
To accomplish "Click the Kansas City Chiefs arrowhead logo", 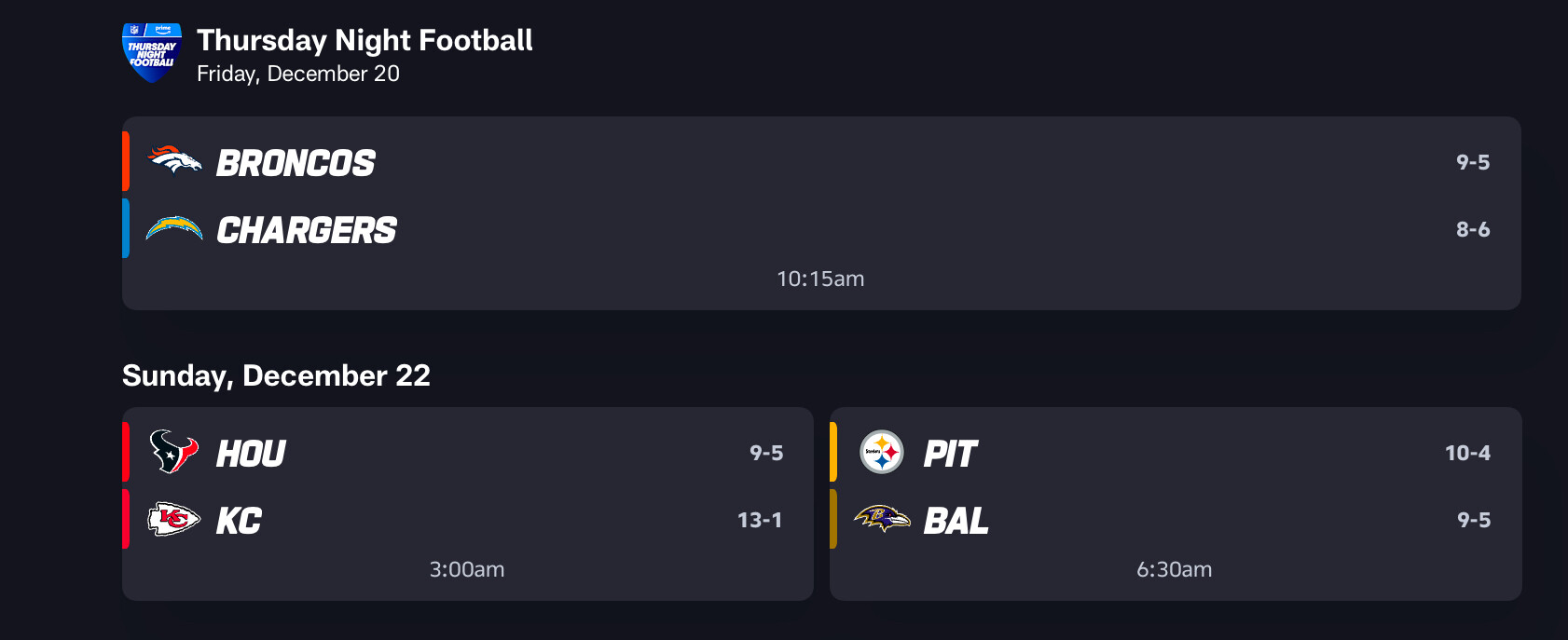I will pos(174,519).
